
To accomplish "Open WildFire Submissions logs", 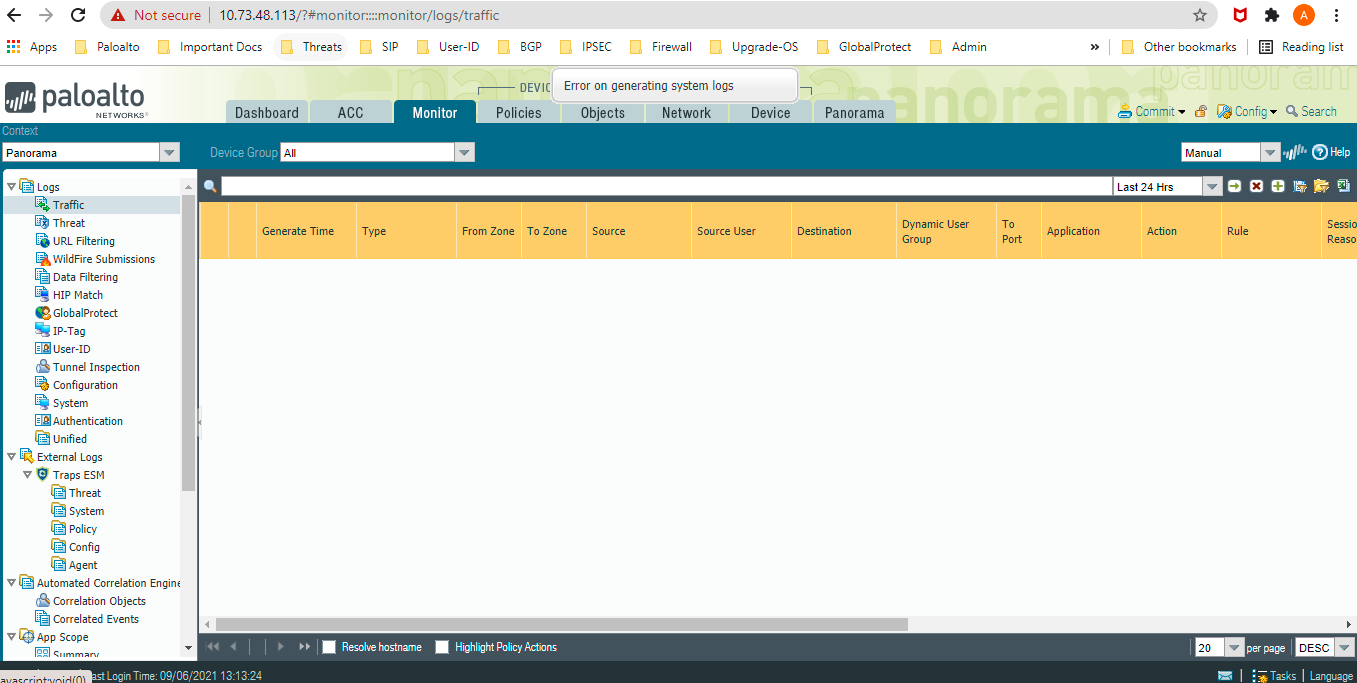I will 104,258.
